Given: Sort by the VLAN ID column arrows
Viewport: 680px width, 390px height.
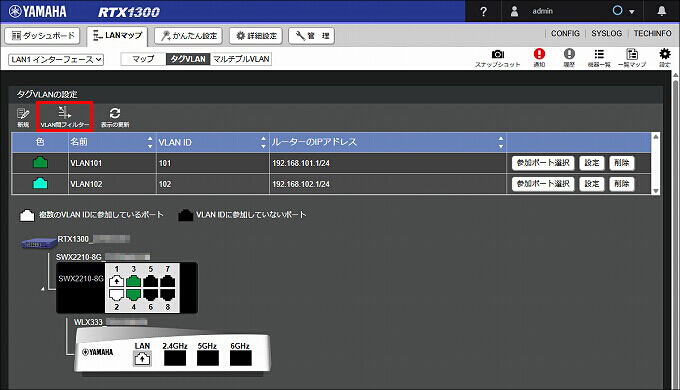Looking at the screenshot, I should click(x=263, y=142).
